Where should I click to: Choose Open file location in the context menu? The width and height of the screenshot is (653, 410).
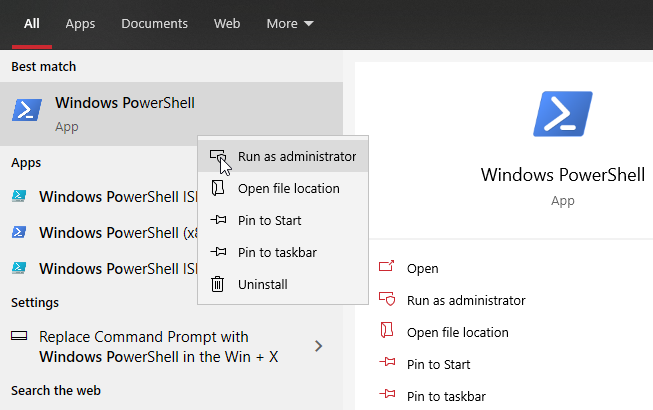click(283, 189)
